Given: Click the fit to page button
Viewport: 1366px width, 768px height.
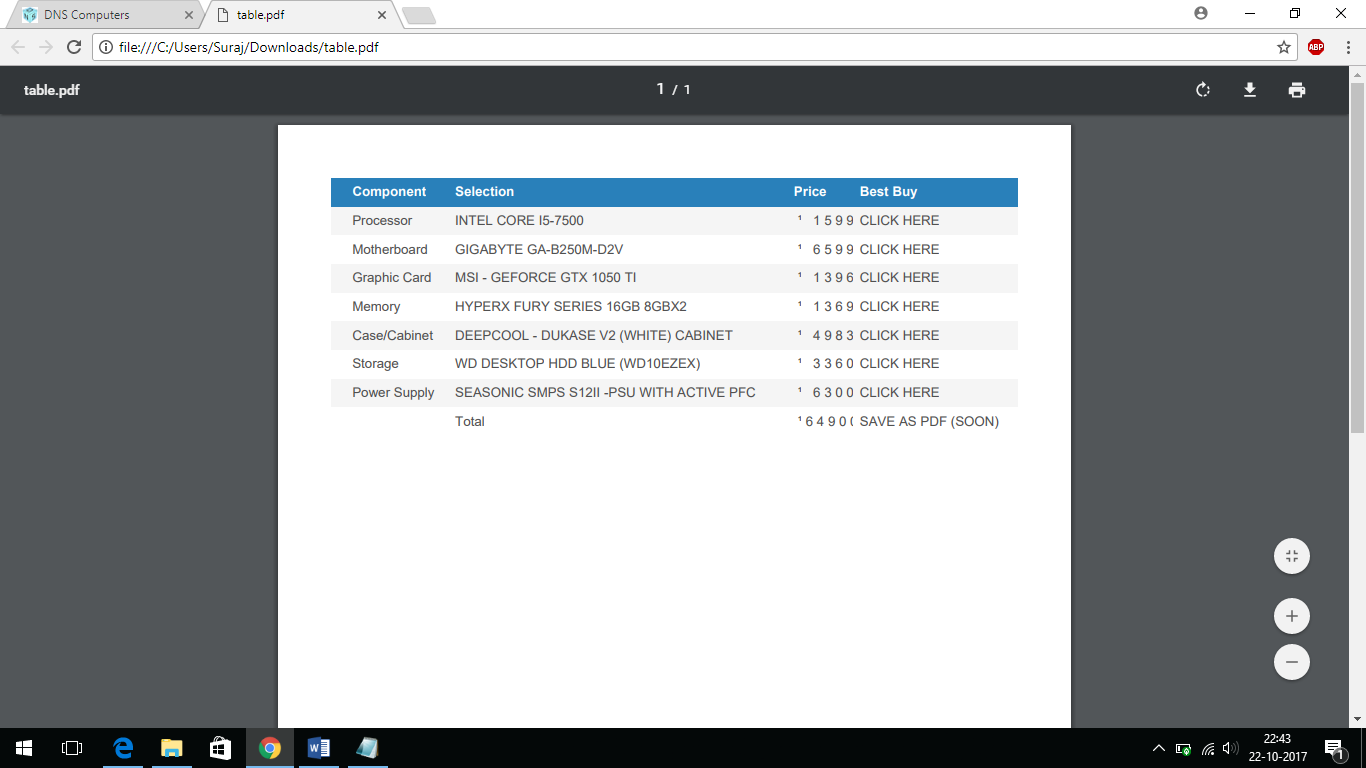Looking at the screenshot, I should [x=1292, y=556].
